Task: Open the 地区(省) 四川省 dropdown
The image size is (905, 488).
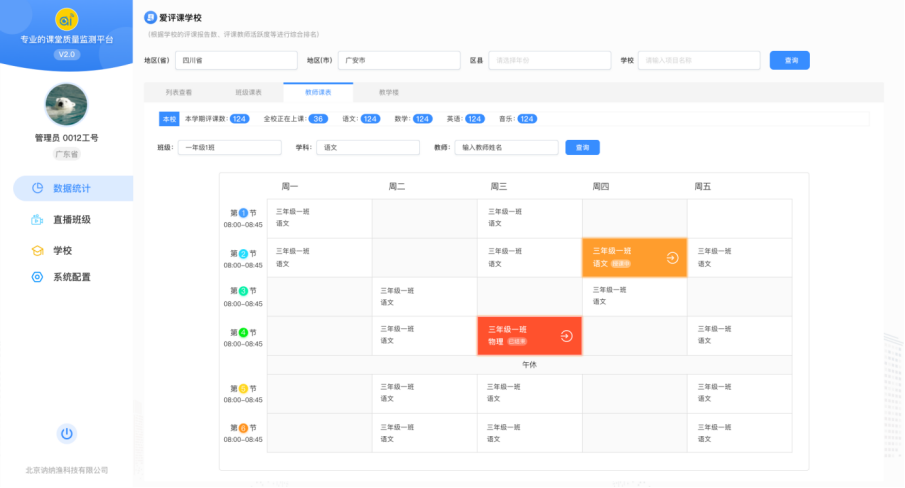Action: 235,60
